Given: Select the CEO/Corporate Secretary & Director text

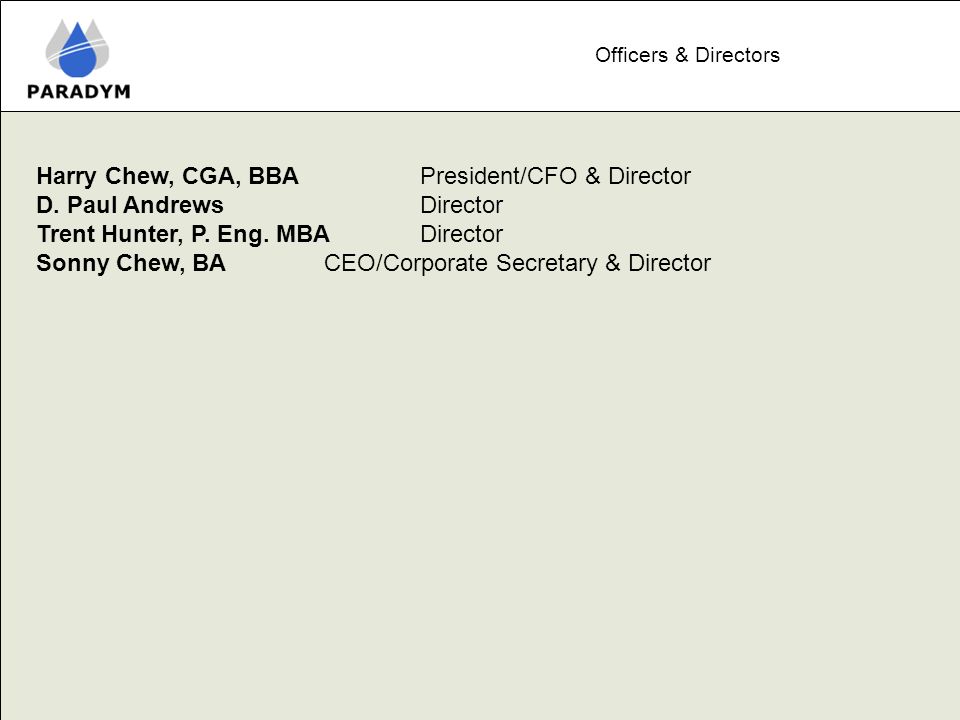Looking at the screenshot, I should [x=517, y=263].
